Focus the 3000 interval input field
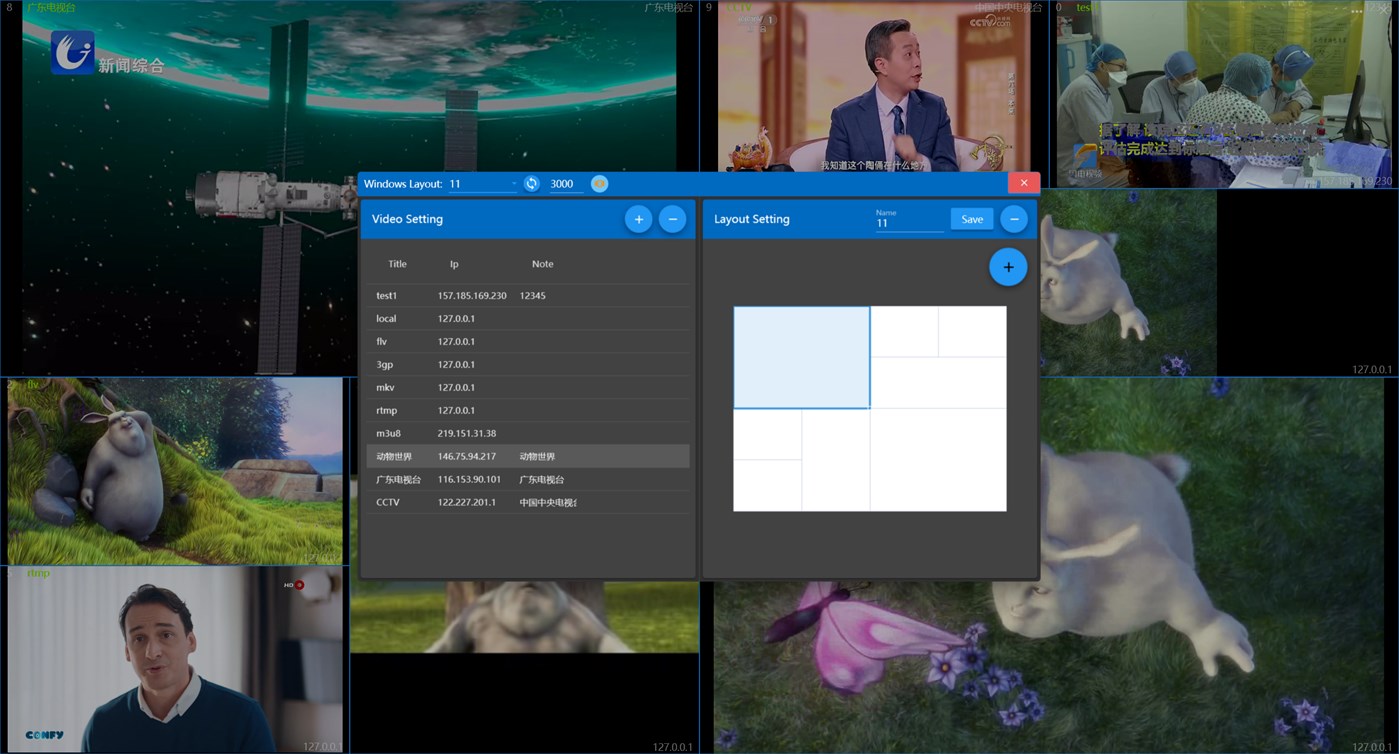Viewport: 1399px width, 754px height. pos(566,183)
